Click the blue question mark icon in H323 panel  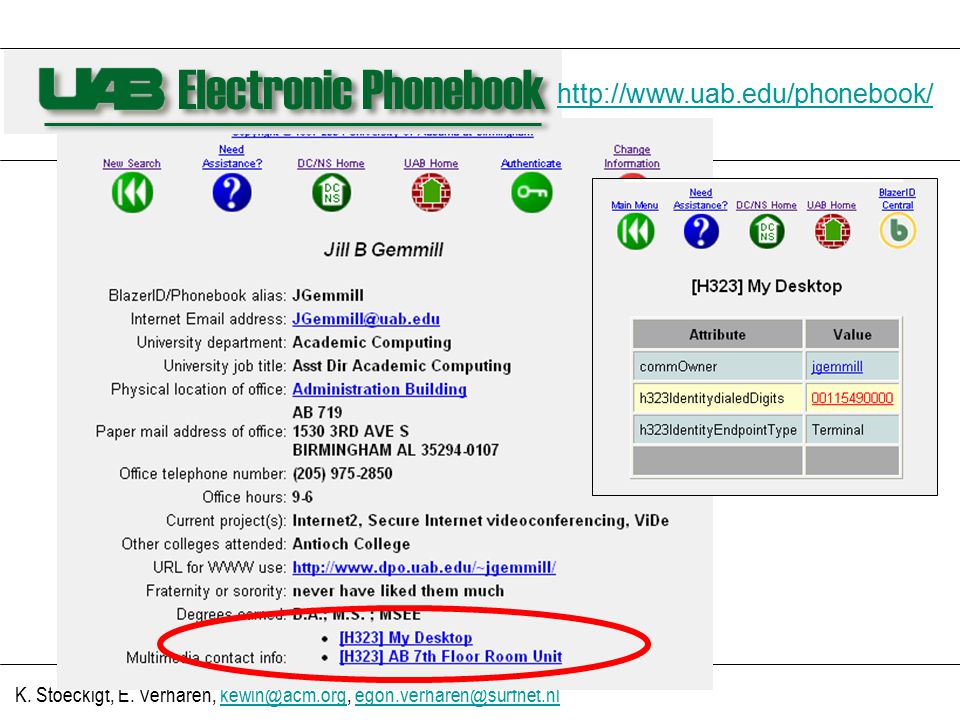pyautogui.click(x=701, y=231)
